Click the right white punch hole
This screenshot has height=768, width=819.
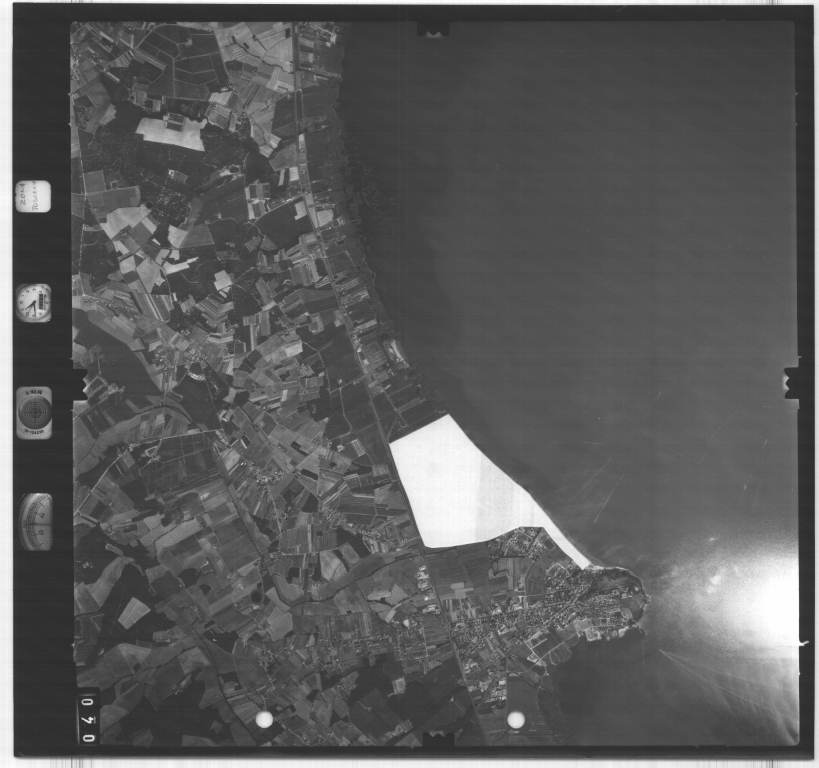(515, 719)
